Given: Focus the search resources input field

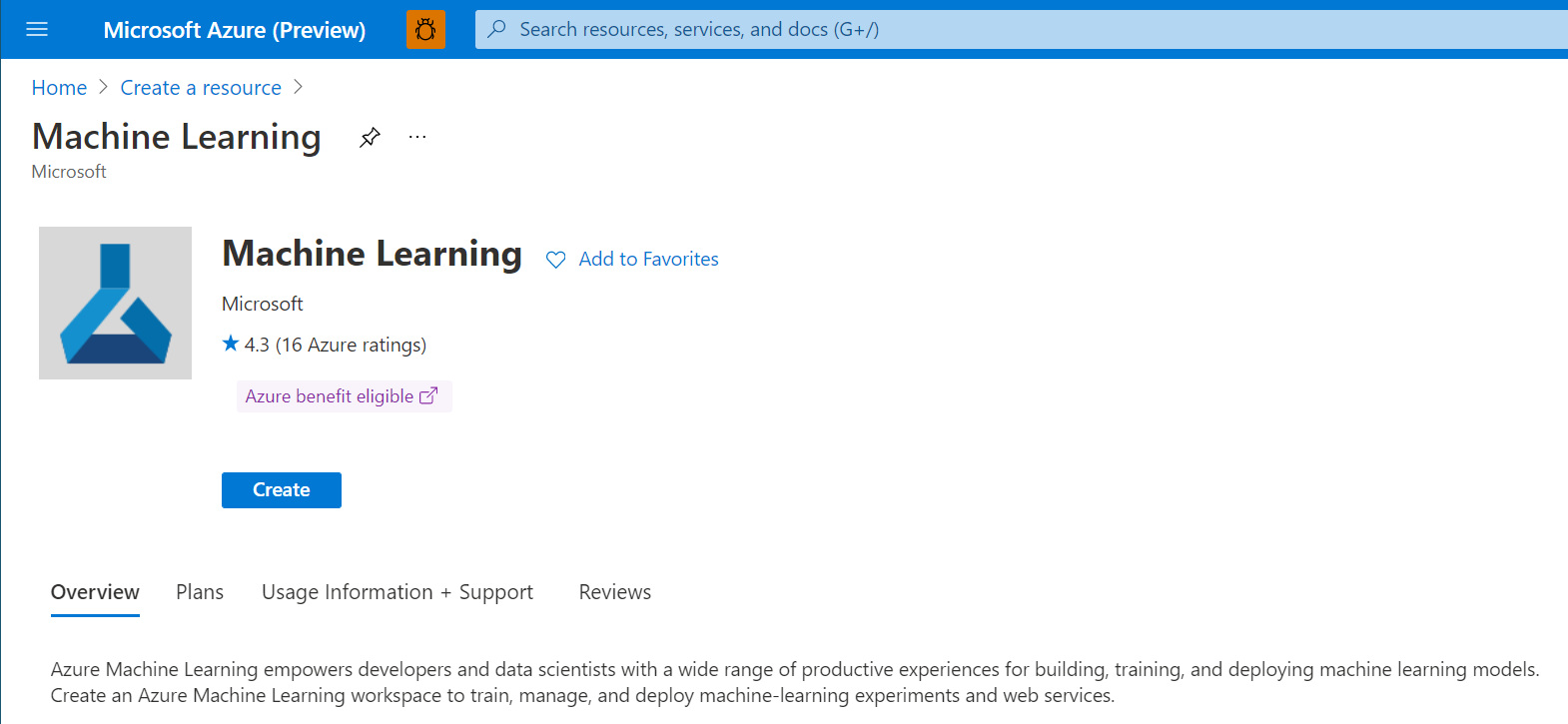Looking at the screenshot, I should tap(999, 29).
